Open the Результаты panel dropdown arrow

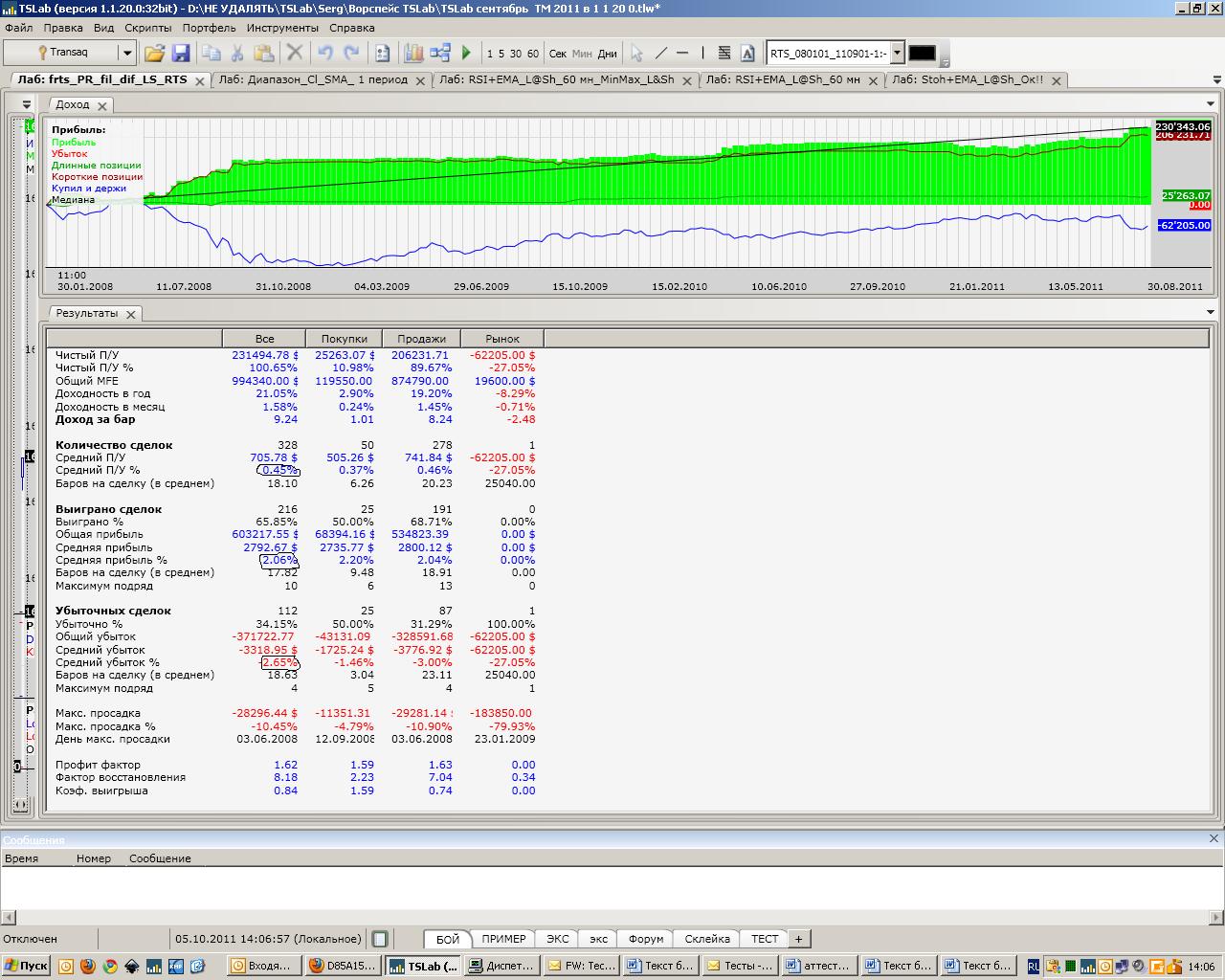[x=1211, y=312]
